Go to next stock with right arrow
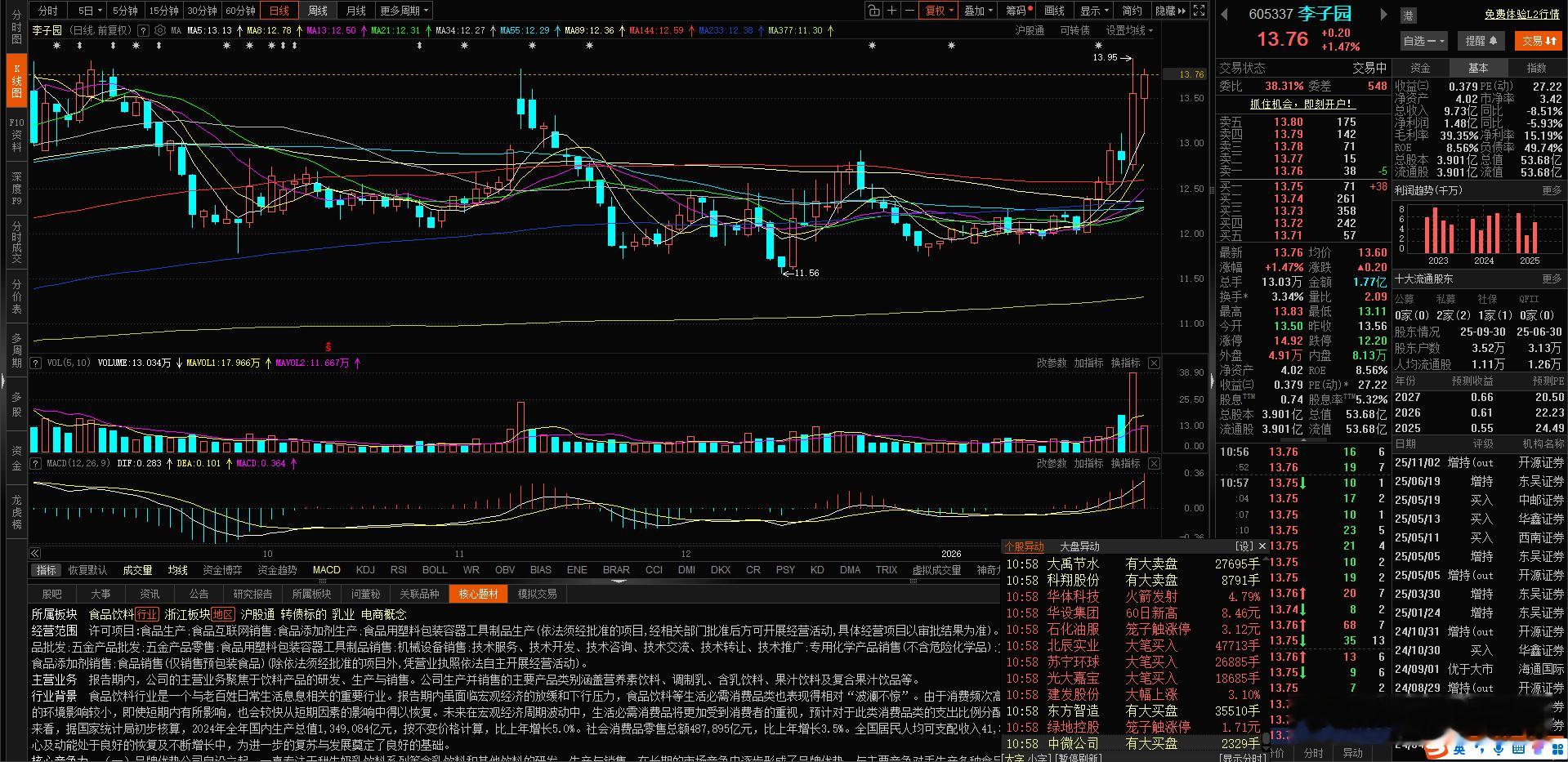 pos(1383,14)
